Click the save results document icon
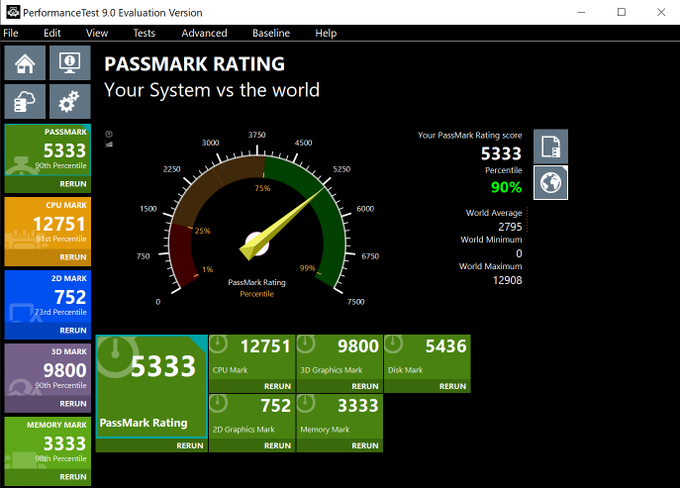Viewport: 680px width, 488px height. [550, 146]
